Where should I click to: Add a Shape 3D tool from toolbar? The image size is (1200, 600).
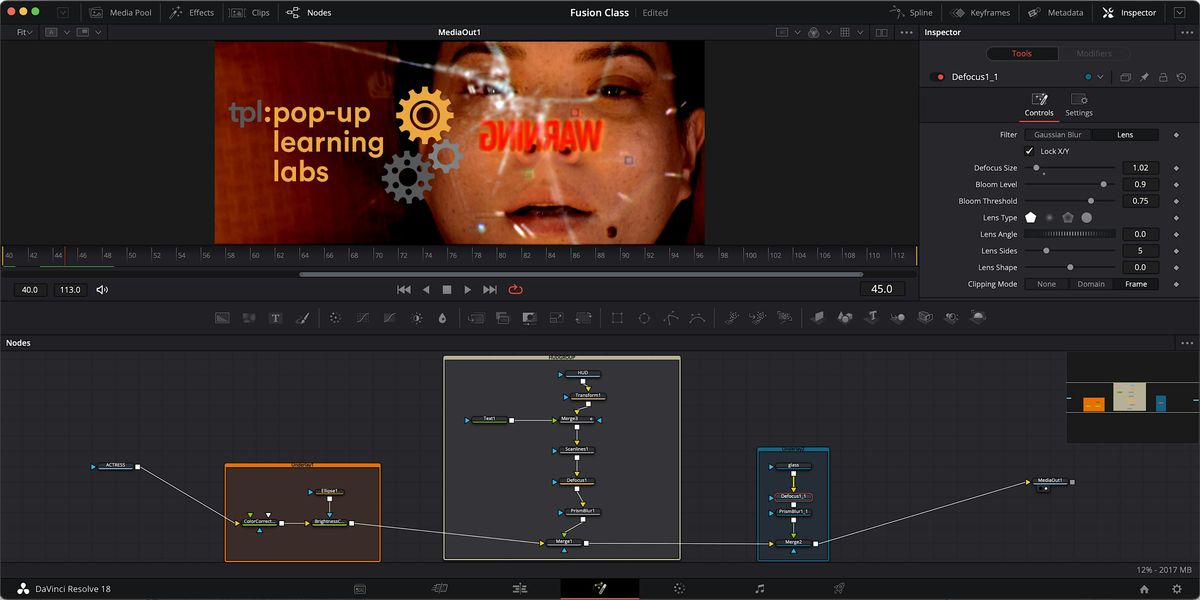coord(845,318)
